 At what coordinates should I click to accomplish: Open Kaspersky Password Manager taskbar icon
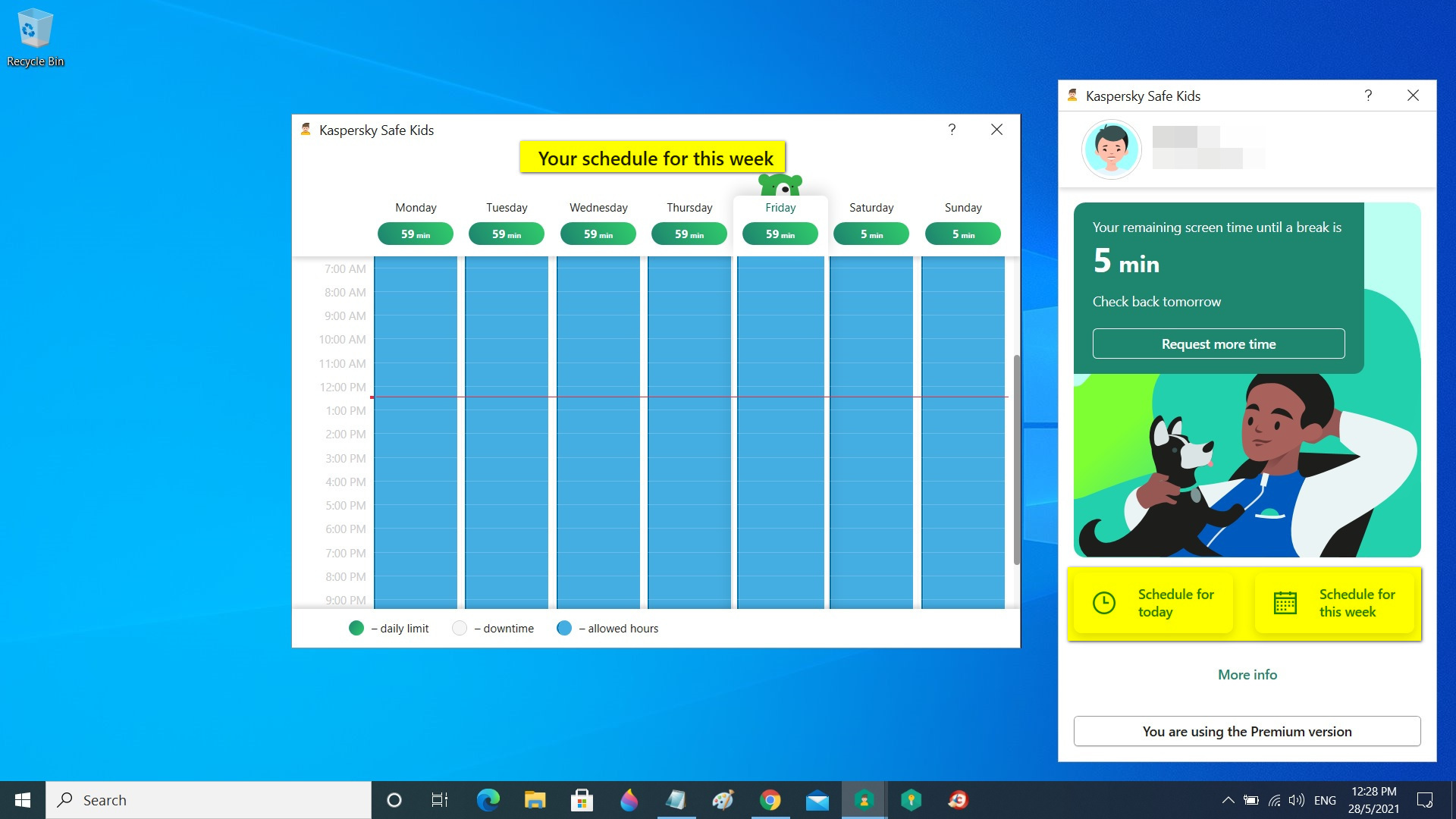coord(911,800)
